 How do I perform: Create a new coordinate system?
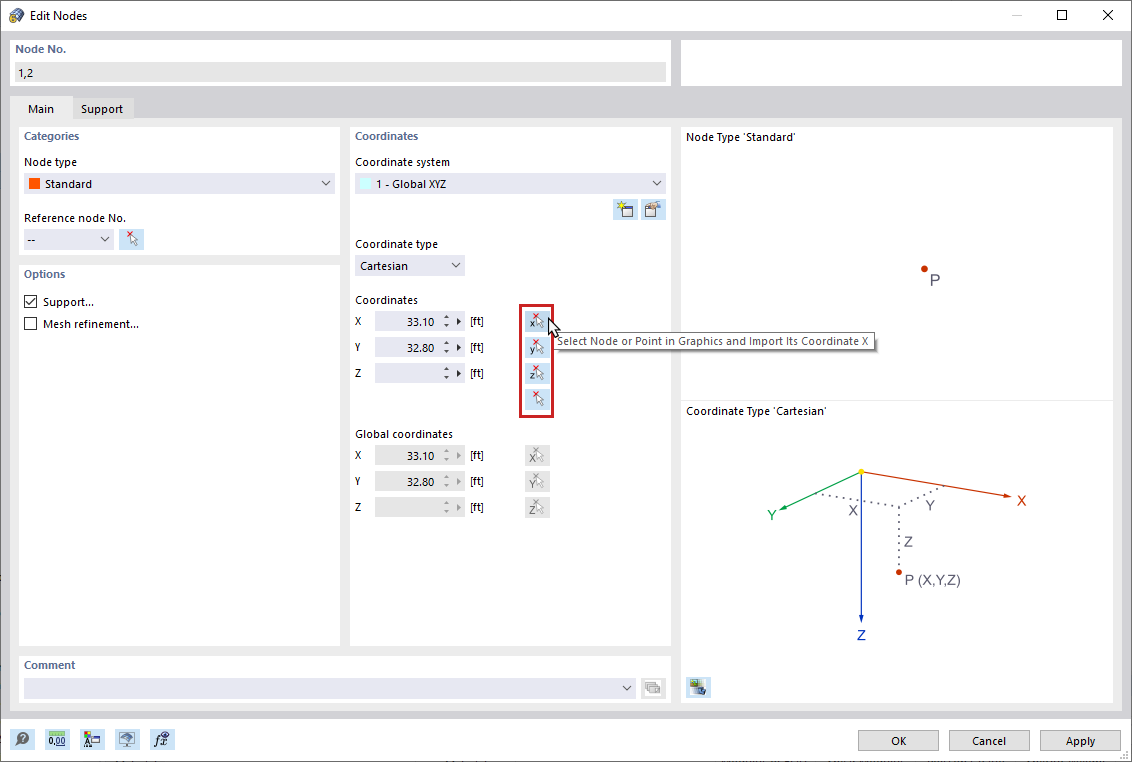pos(624,209)
